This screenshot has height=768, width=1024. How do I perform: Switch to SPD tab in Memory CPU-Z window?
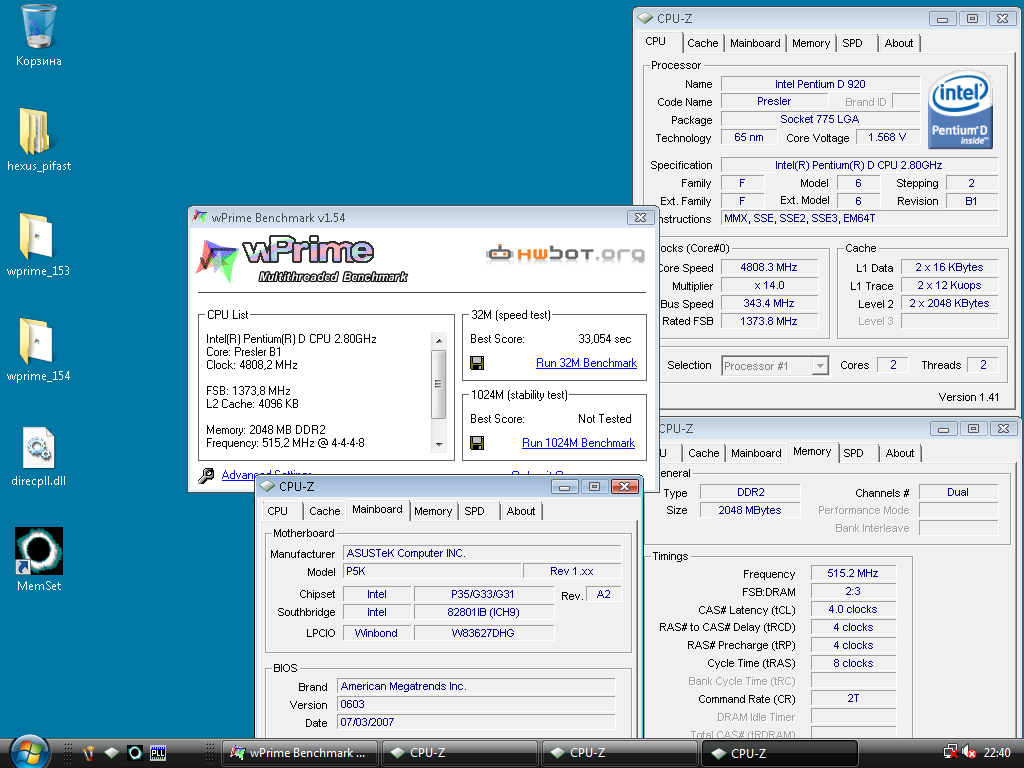(x=853, y=453)
